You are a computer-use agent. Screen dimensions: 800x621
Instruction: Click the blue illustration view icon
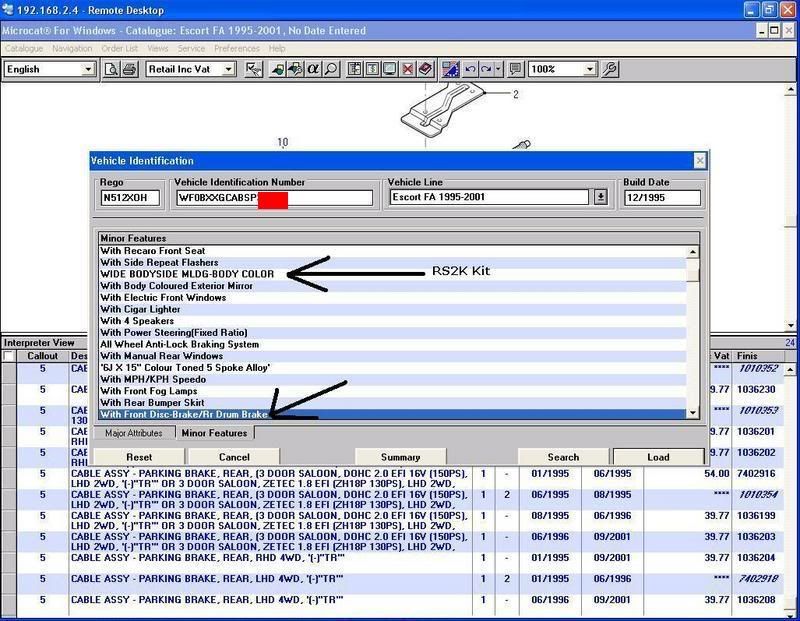pyautogui.click(x=451, y=69)
